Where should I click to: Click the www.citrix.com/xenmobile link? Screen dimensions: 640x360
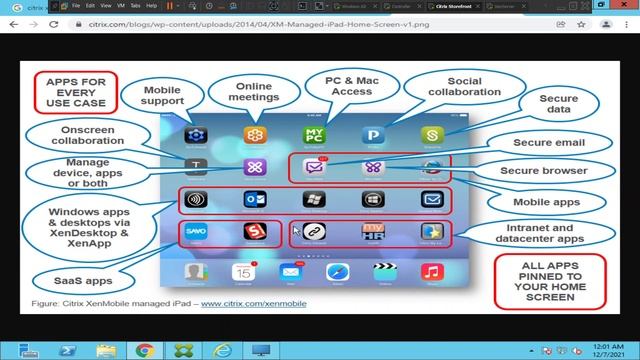(253, 304)
